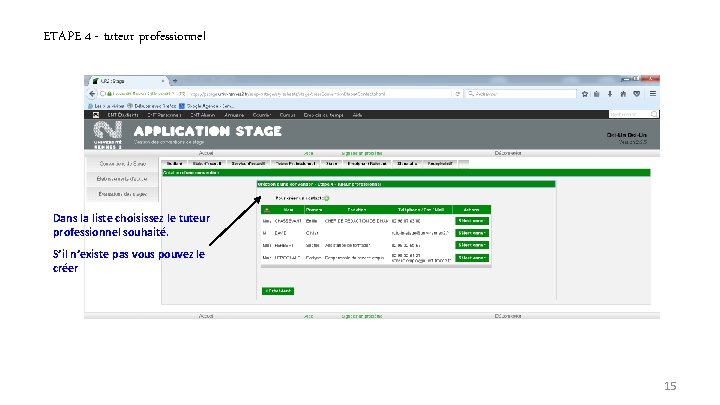Image resolution: width=720 pixels, height=405 pixels.
Task: Open ENT Alumni in the black menu bar
Action: (x=202, y=115)
